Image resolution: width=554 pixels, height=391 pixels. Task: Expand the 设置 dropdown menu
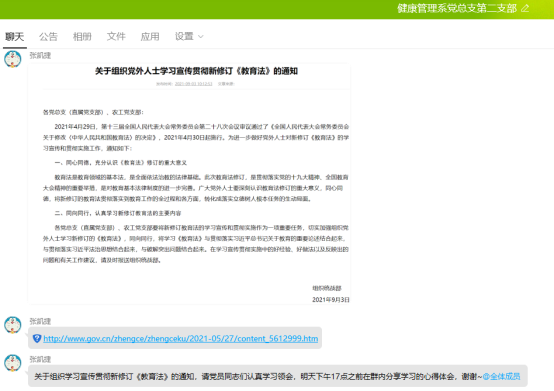[189, 36]
